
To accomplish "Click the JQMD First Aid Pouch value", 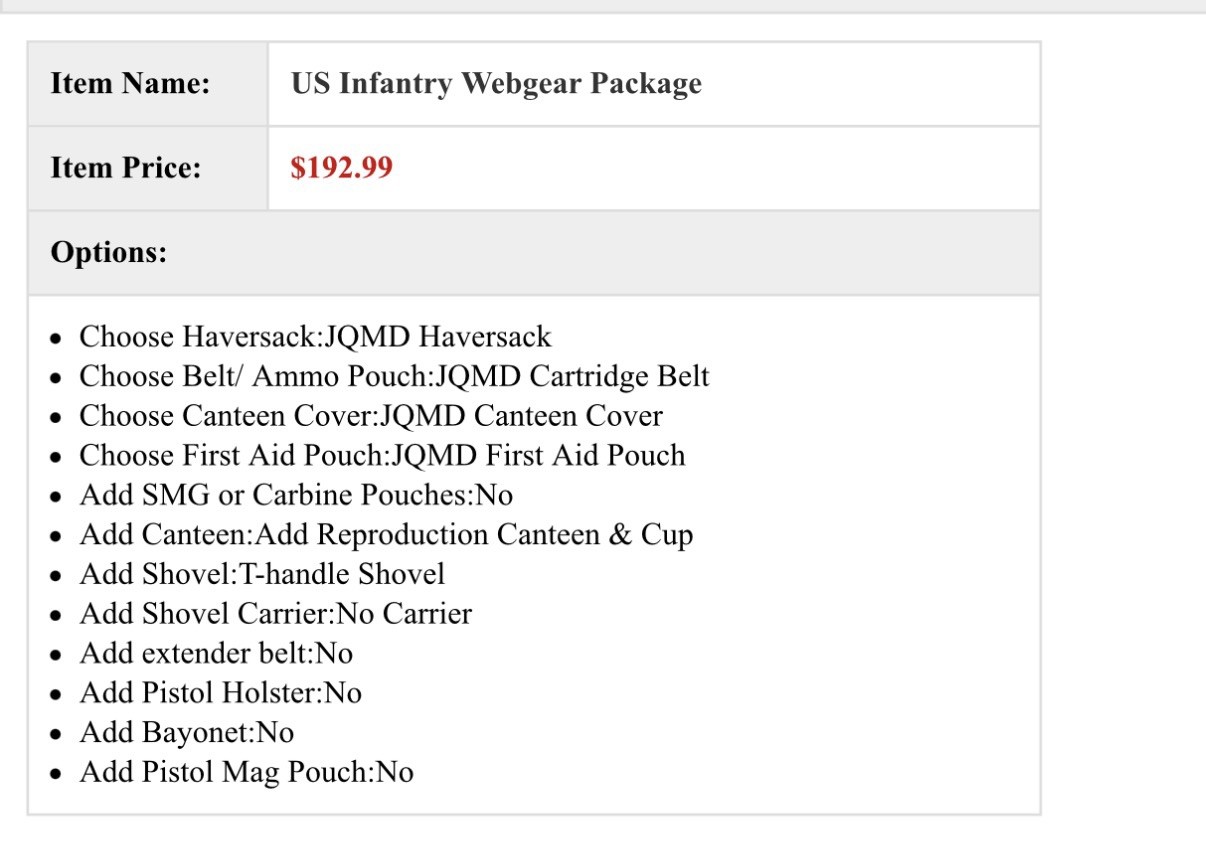I will [540, 456].
